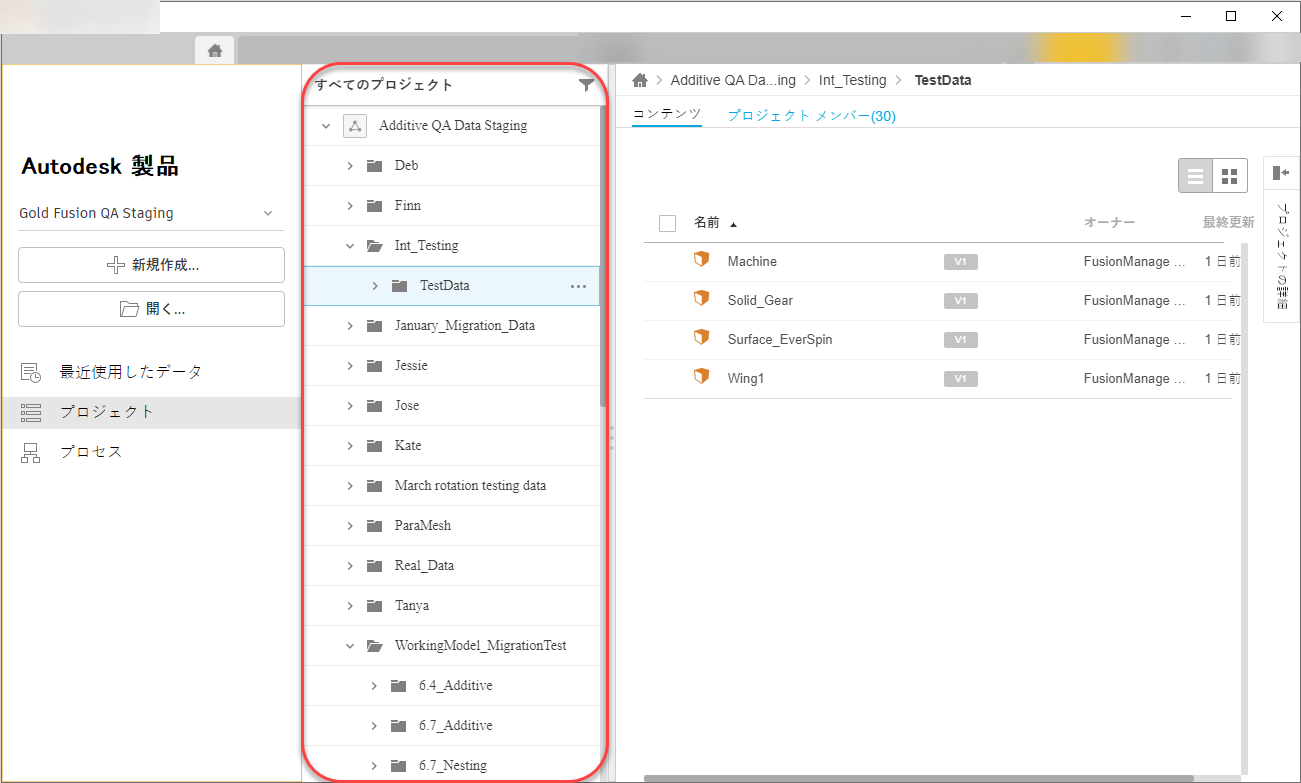
Task: Click the file list horizontal scrollbar
Action: [919, 778]
